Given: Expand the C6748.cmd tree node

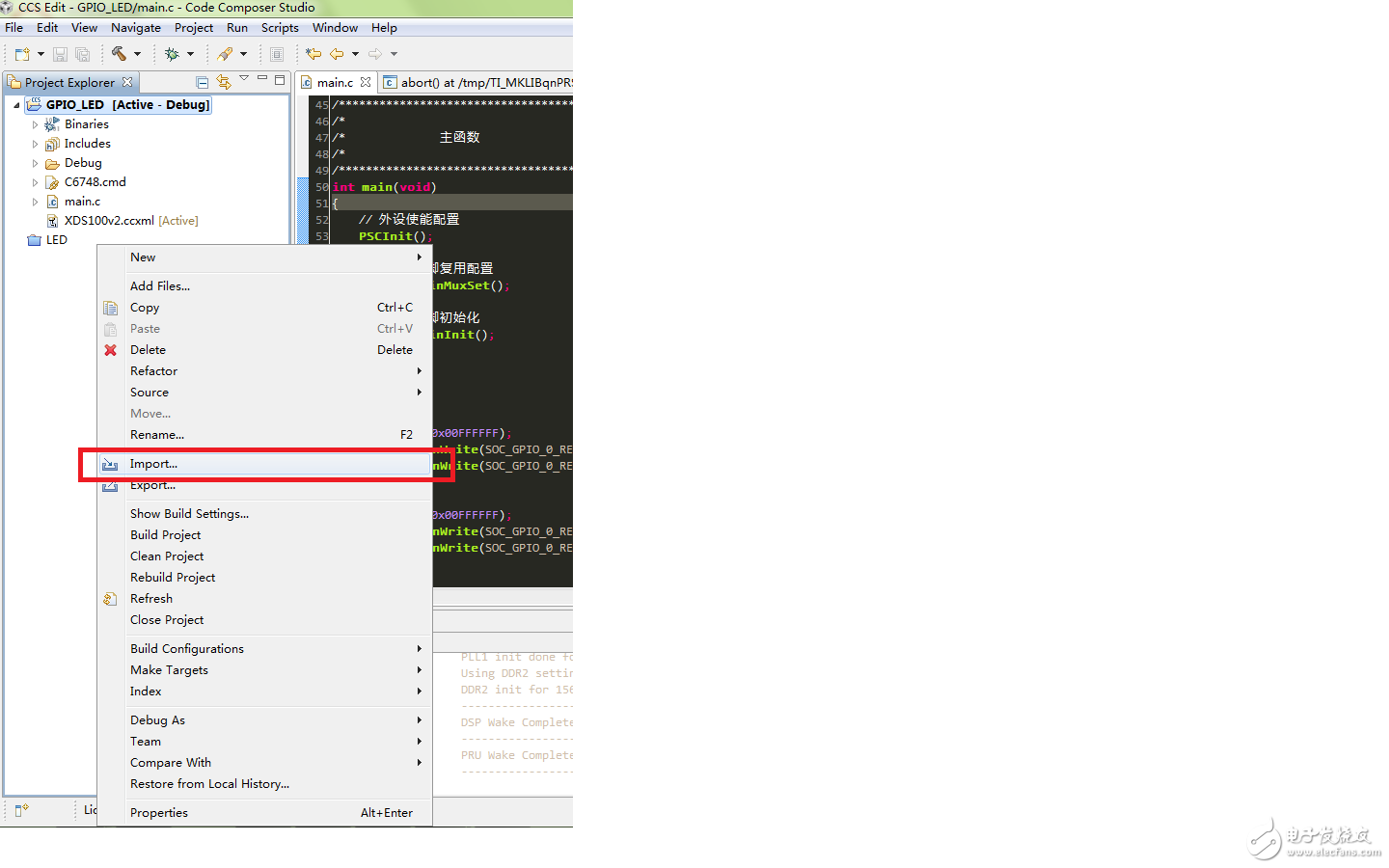Looking at the screenshot, I should pos(35,182).
